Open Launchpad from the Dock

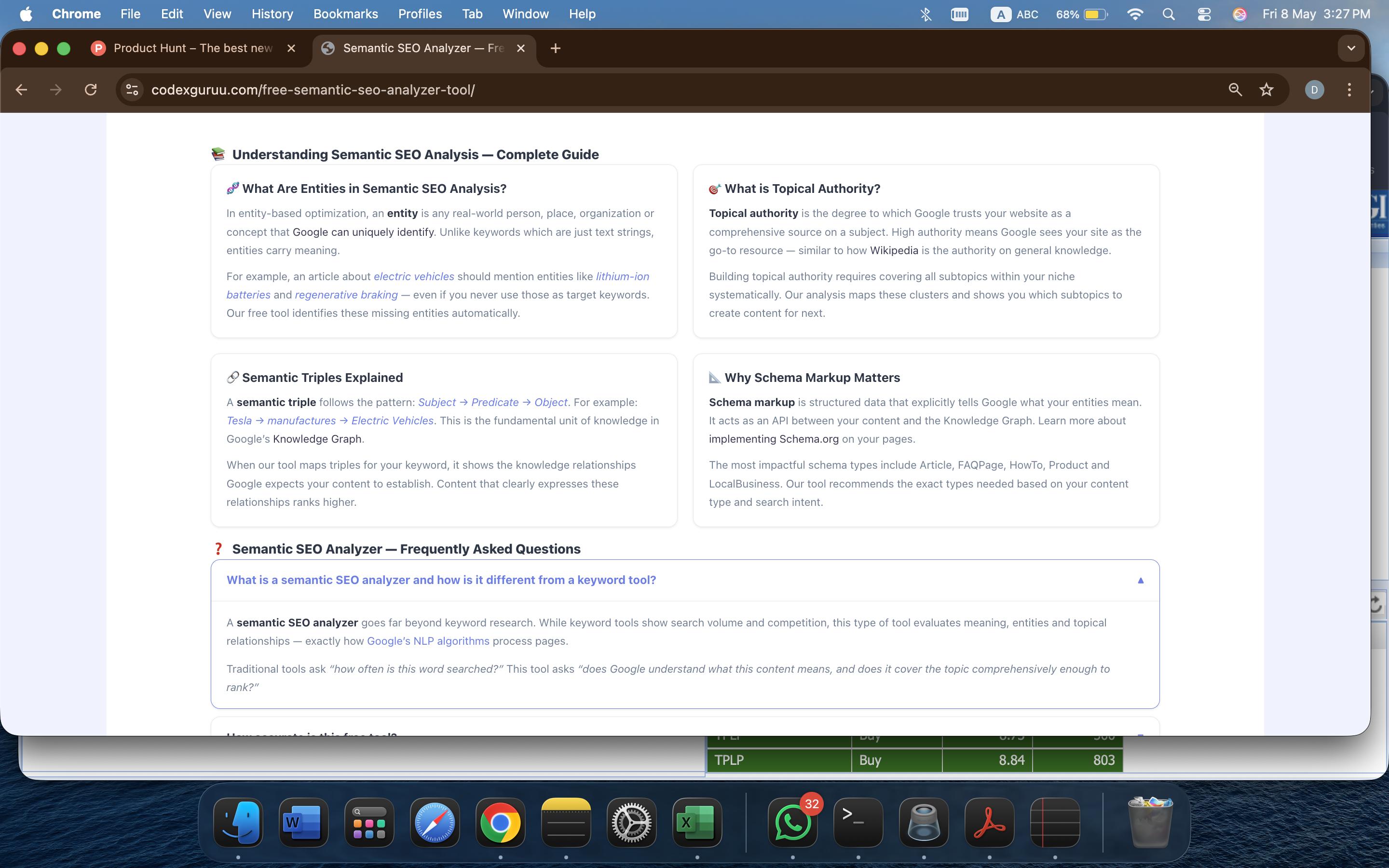coord(369,823)
